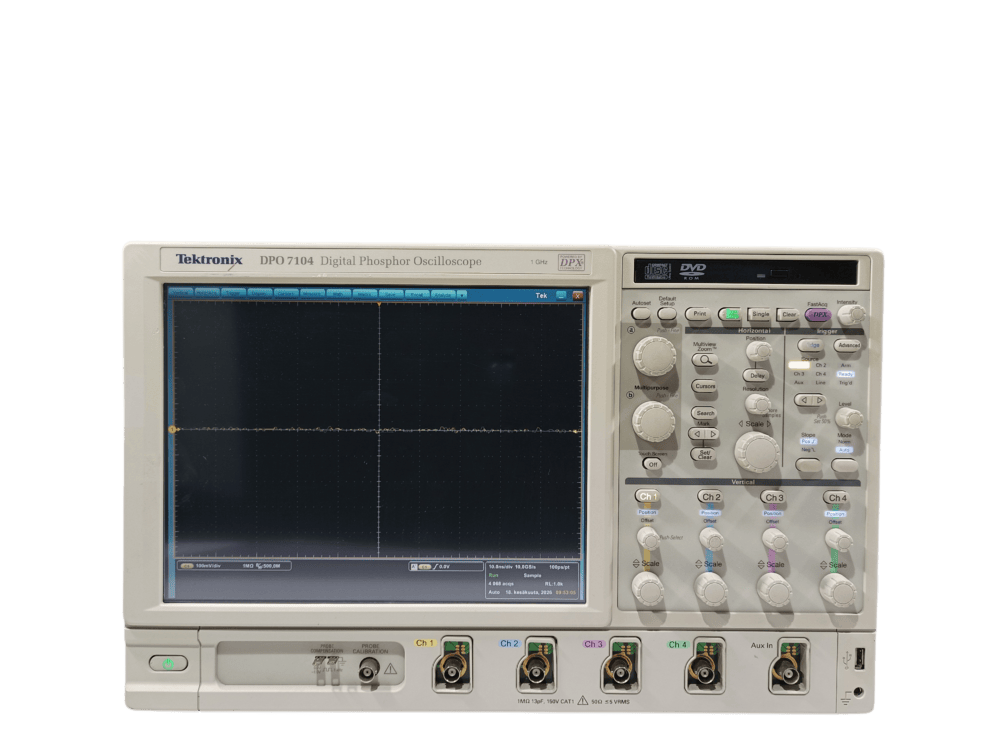Expand the menu bar dropdown arrow
This screenshot has width=1000, height=748.
tap(462, 295)
